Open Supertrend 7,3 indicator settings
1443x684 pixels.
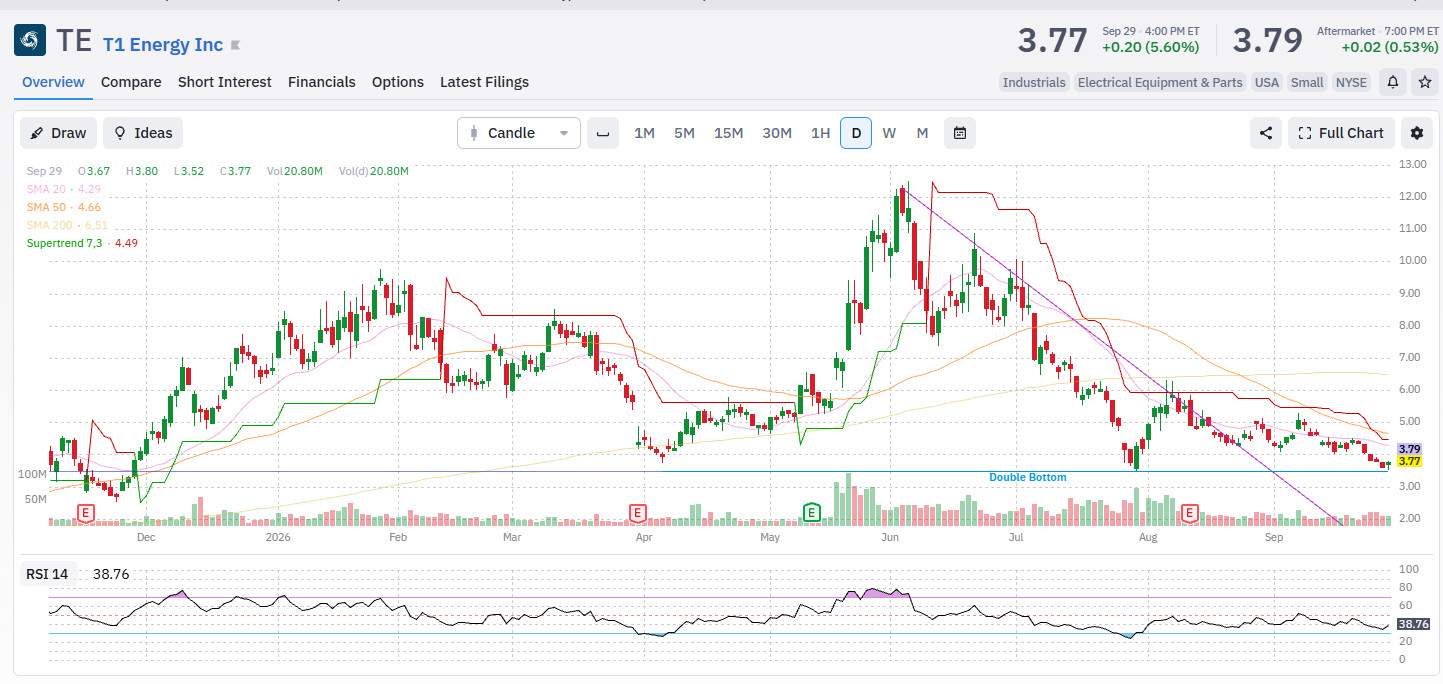point(68,243)
